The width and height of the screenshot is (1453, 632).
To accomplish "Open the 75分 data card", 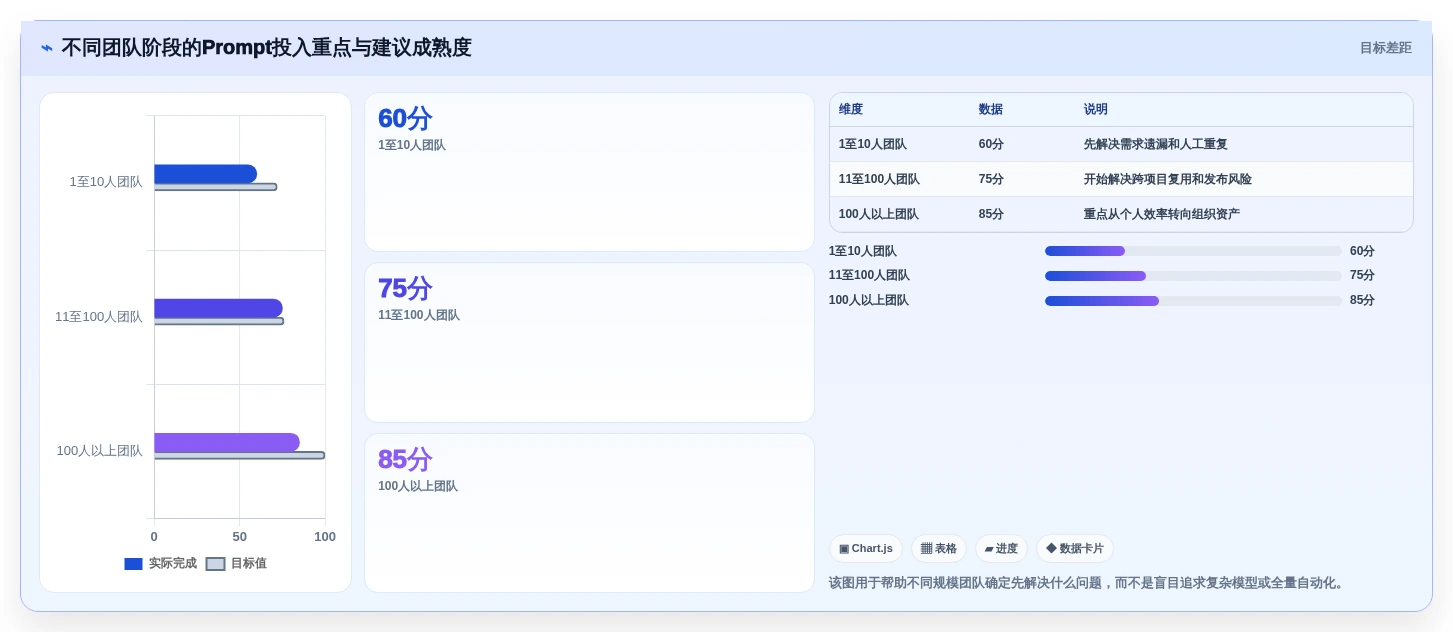I will click(589, 342).
